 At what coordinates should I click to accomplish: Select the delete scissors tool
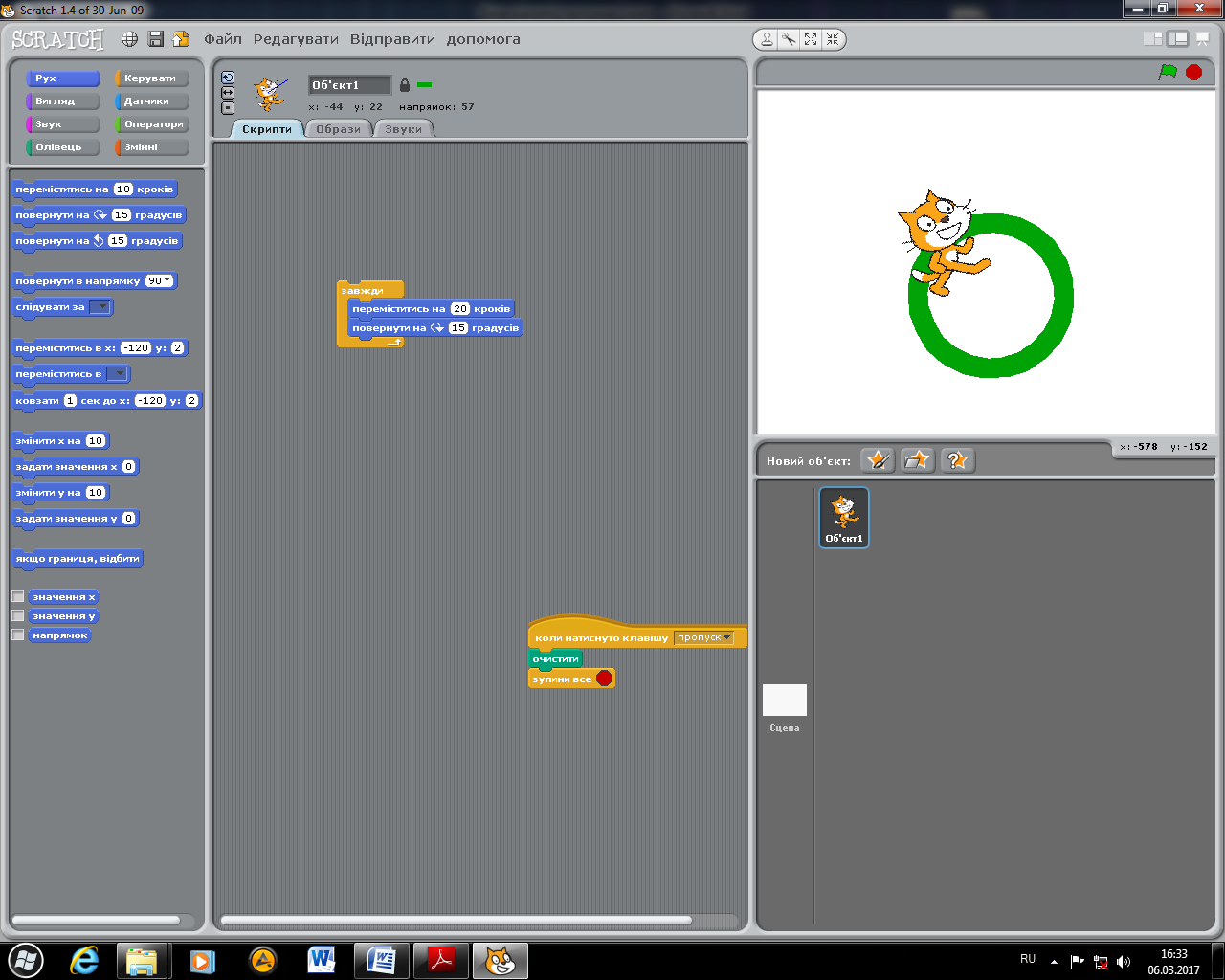coord(789,39)
